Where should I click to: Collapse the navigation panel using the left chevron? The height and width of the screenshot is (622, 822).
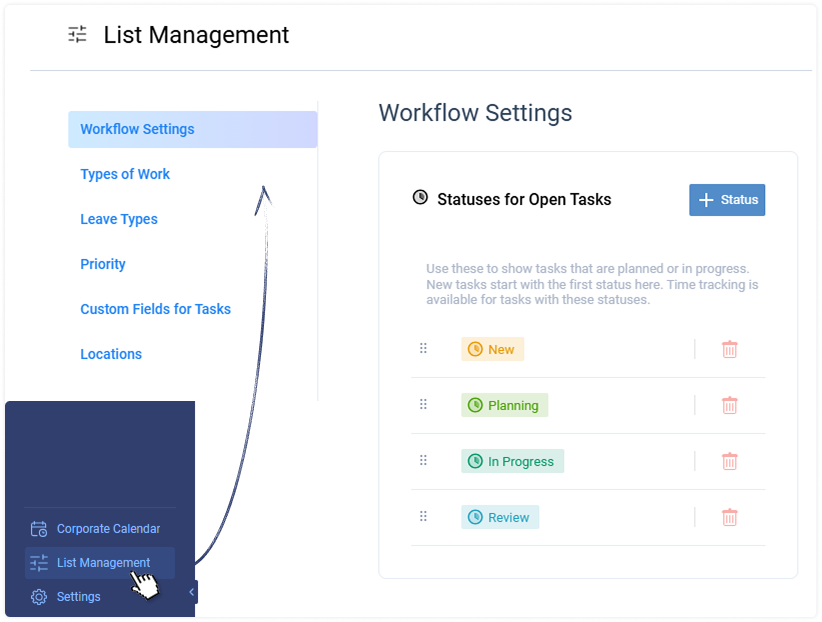point(191,591)
